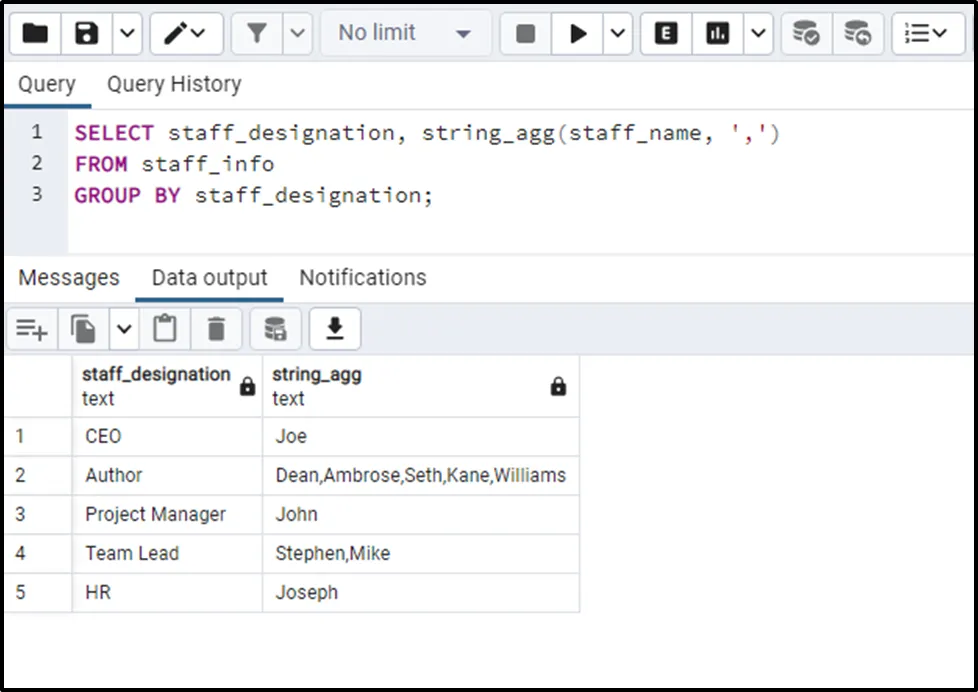Save the query with the floppy disk icon
This screenshot has height=692, width=978.
click(88, 34)
